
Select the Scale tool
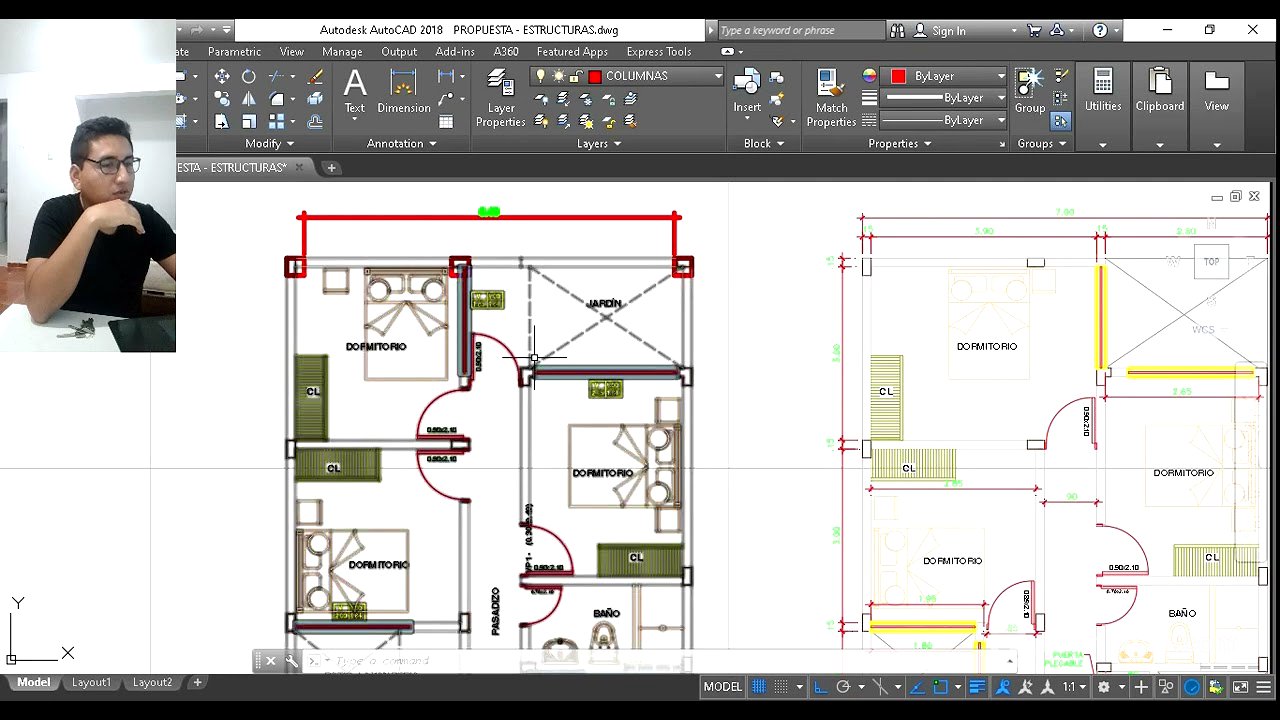tap(249, 122)
